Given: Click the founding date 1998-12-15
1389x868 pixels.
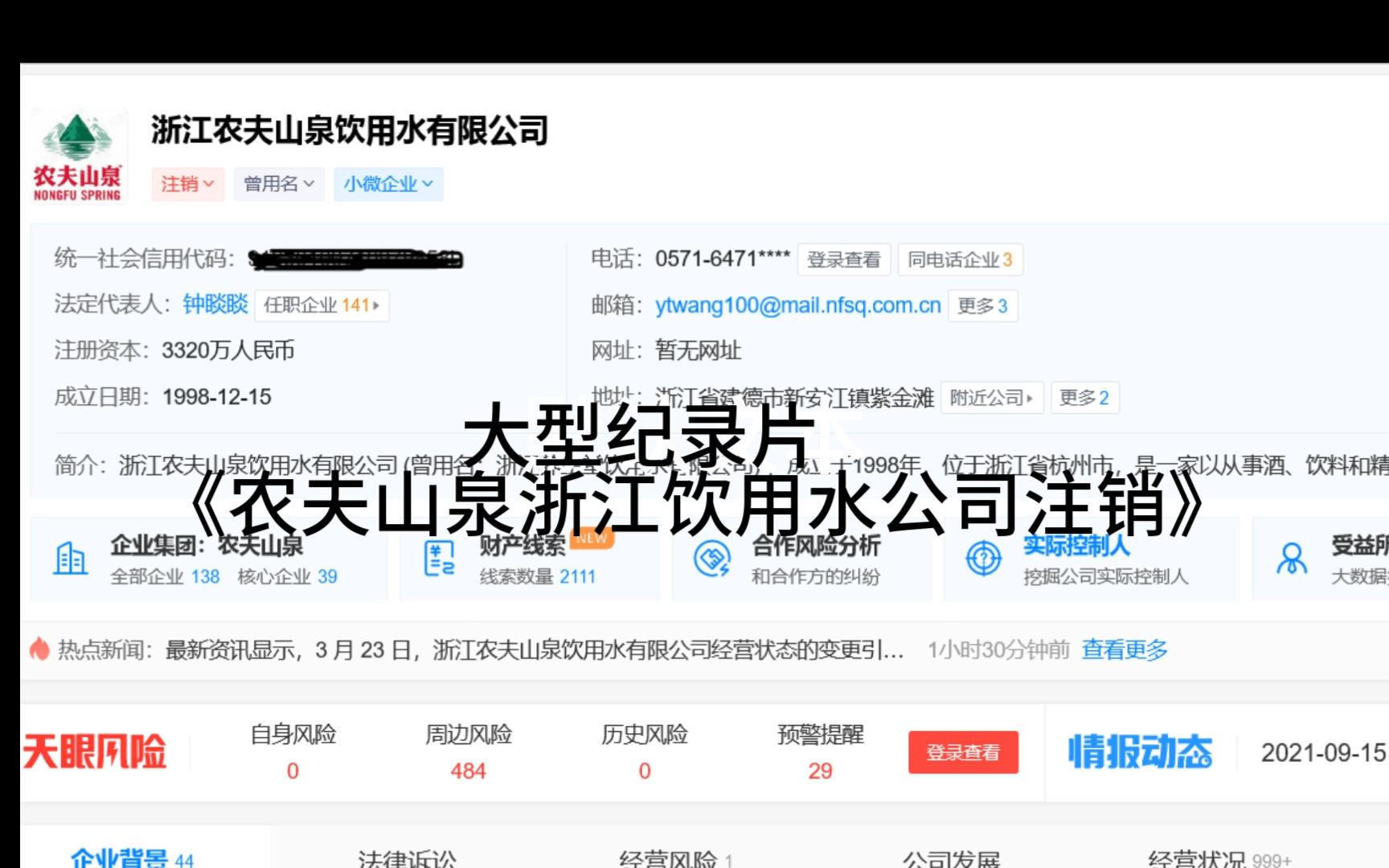Looking at the screenshot, I should 217,397.
